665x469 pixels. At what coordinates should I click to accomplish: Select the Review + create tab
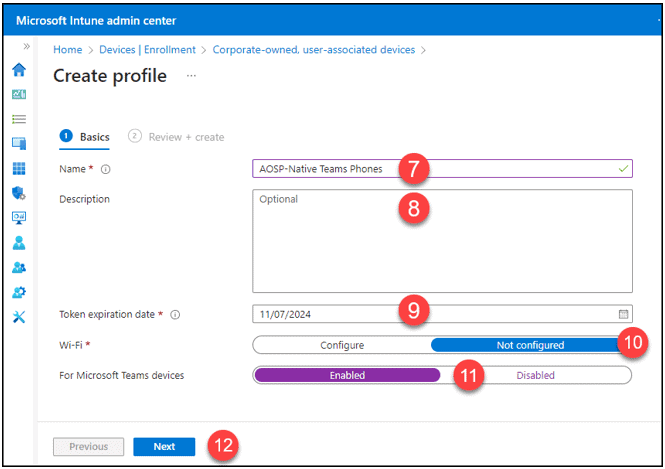coord(176,137)
